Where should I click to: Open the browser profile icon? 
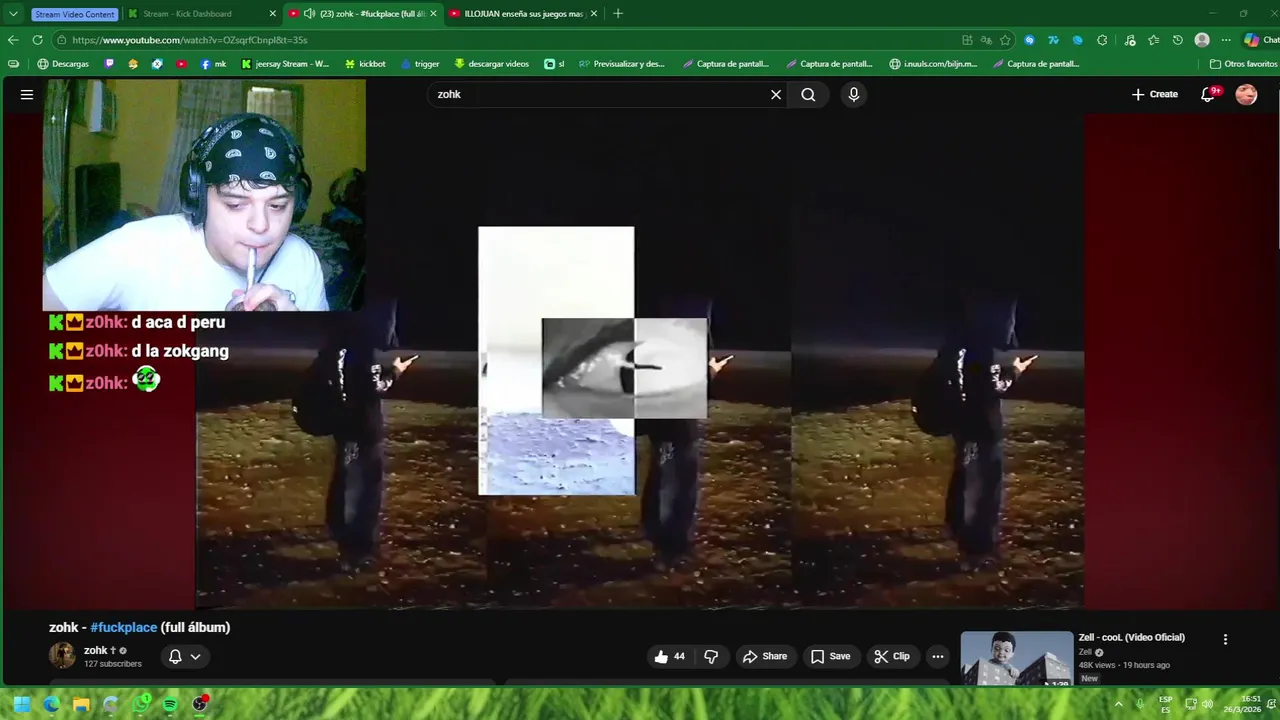(x=1202, y=40)
